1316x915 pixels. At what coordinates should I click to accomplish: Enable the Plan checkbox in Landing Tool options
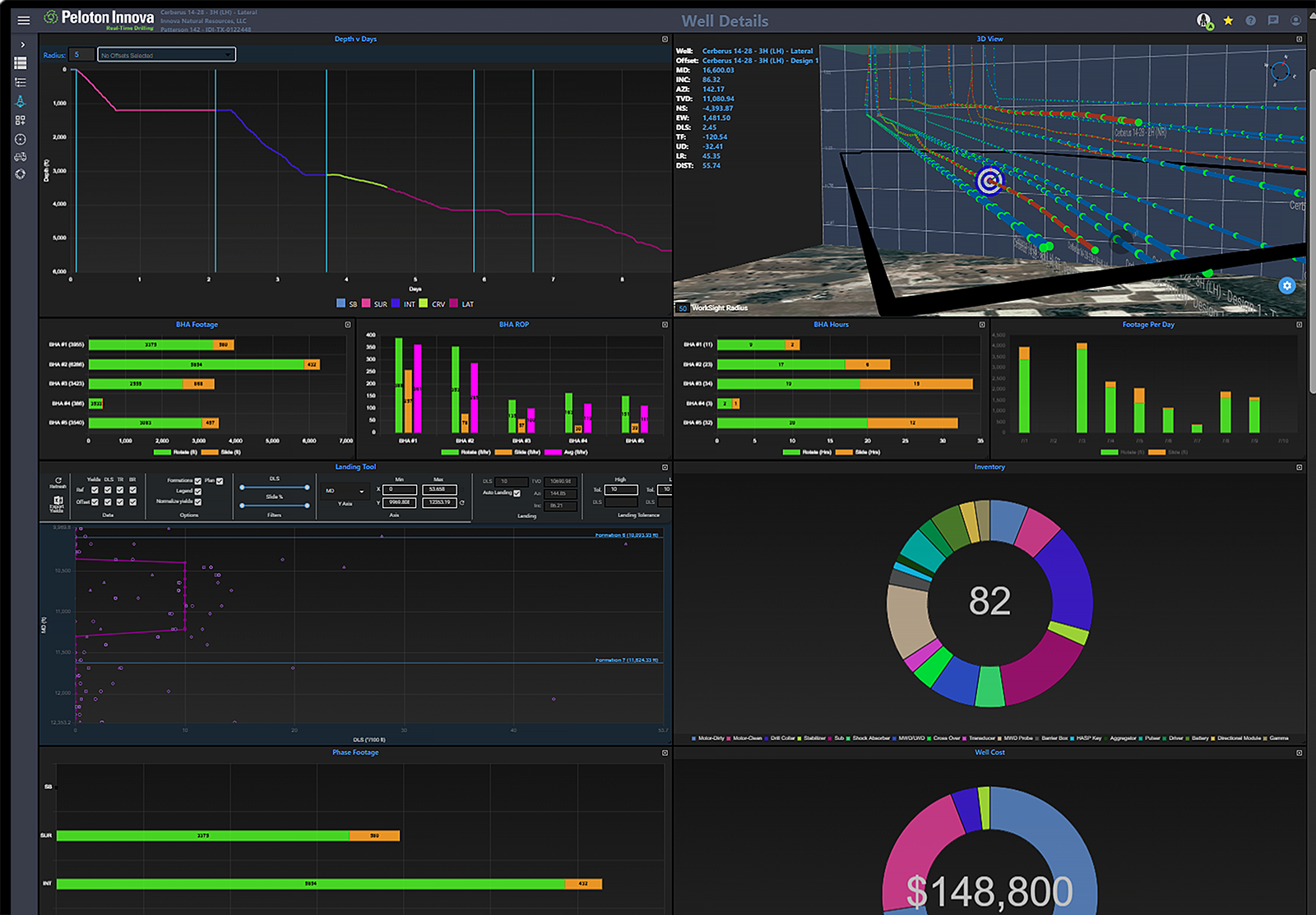(219, 482)
